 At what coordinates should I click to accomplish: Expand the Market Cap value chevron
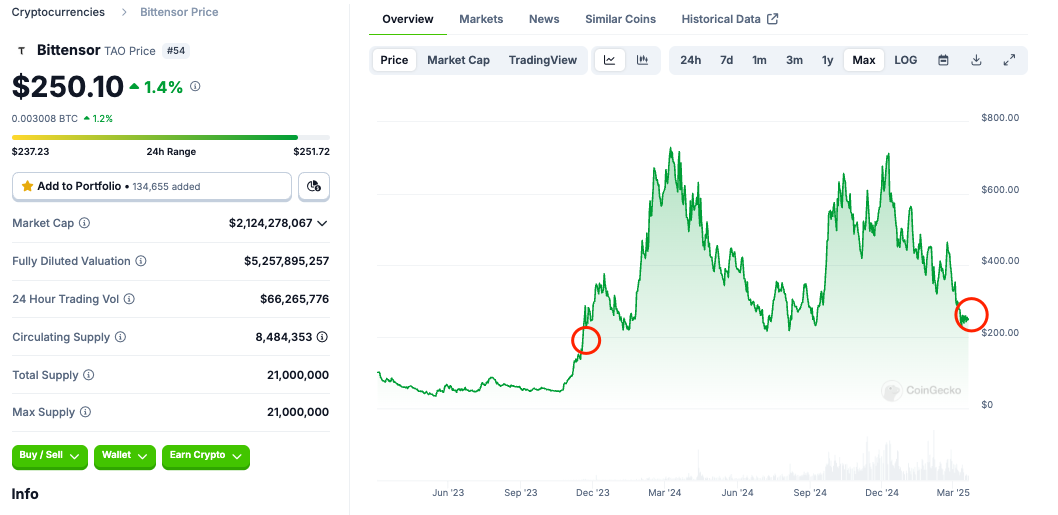(322, 224)
